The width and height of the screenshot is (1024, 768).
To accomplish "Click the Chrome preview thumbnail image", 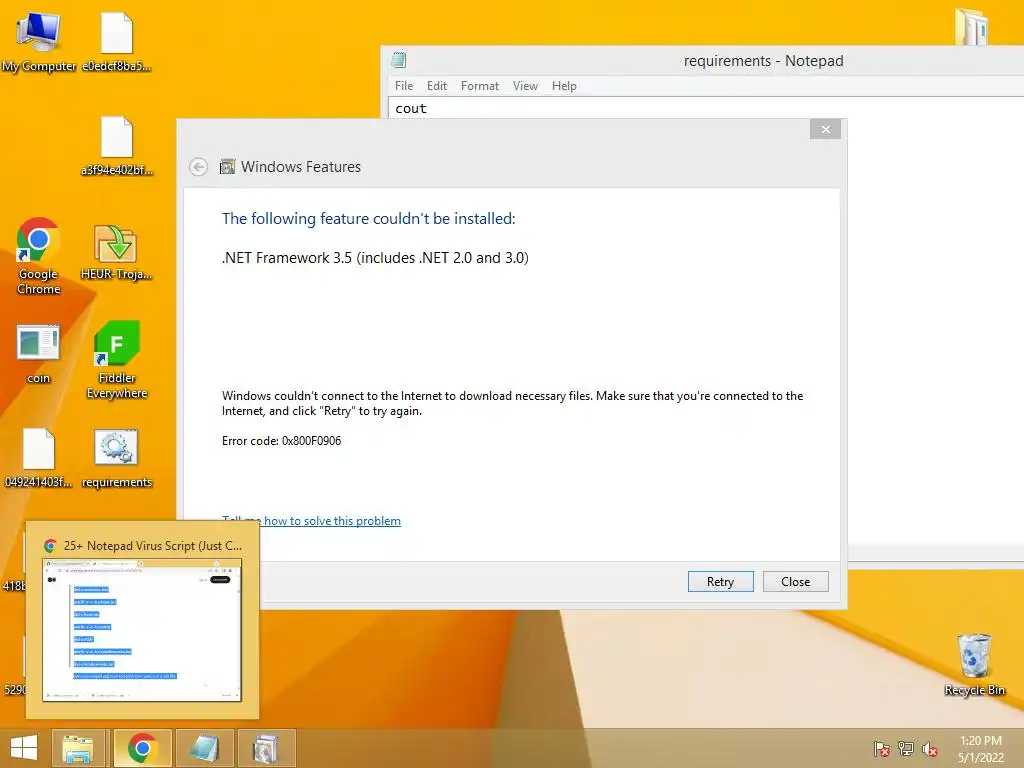I will coord(142,630).
